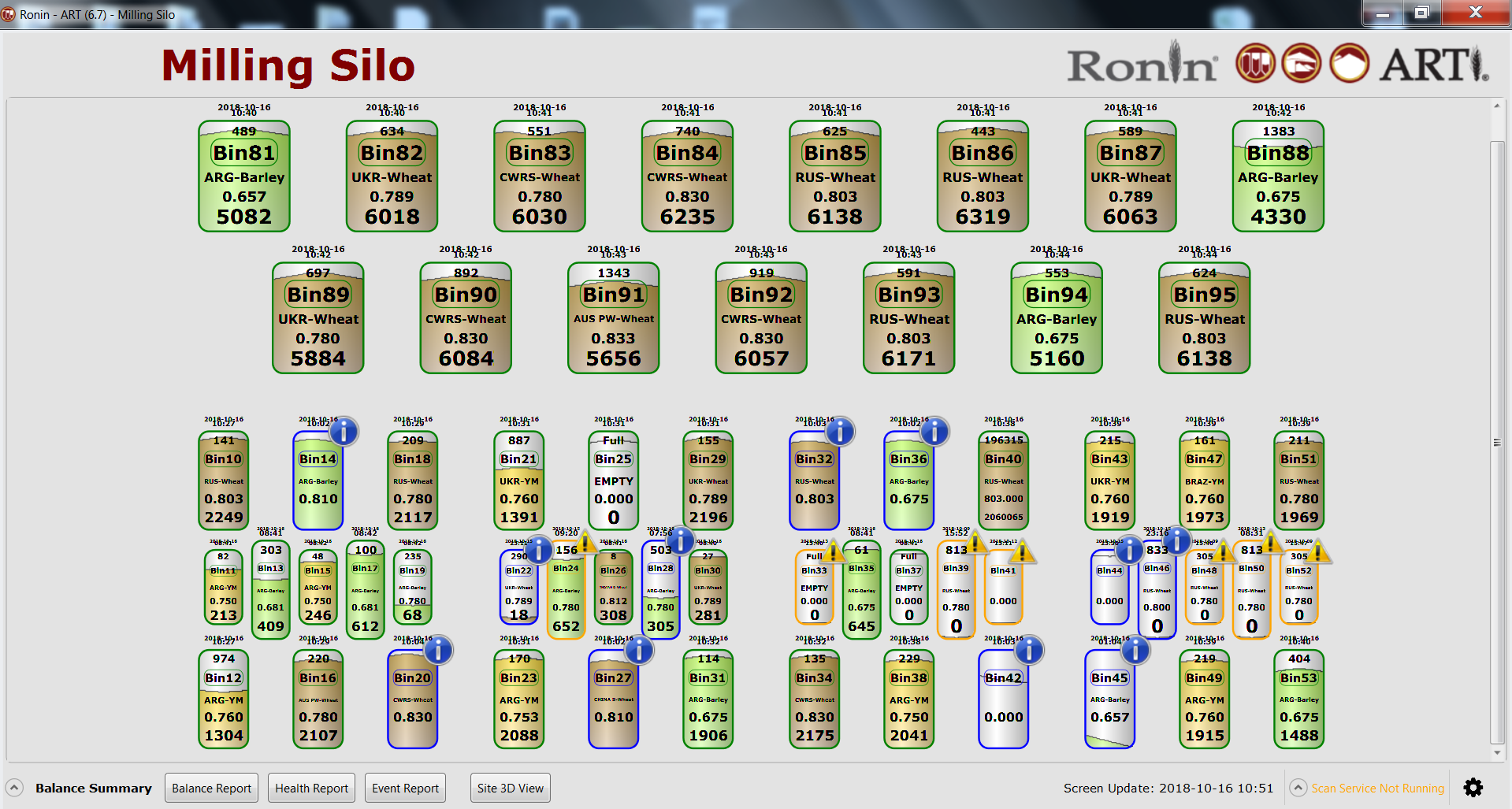Select the Bin84 CWRS-Wheat silo
Viewport: 1512px width, 809px height.
(687, 176)
